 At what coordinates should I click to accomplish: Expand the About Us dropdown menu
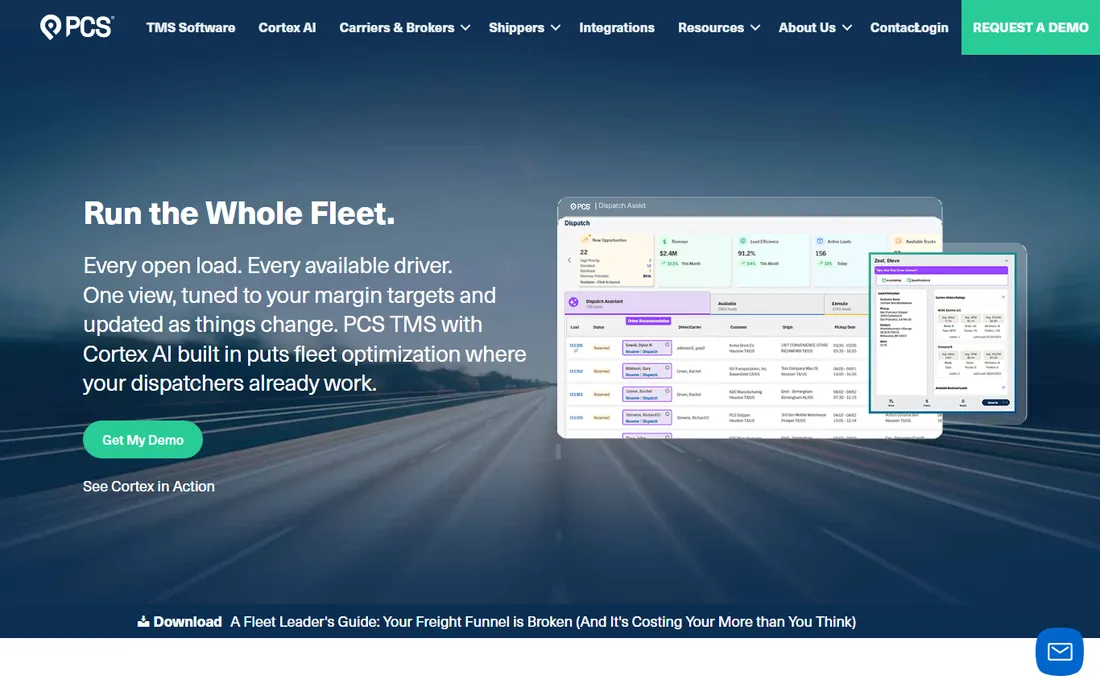[815, 28]
